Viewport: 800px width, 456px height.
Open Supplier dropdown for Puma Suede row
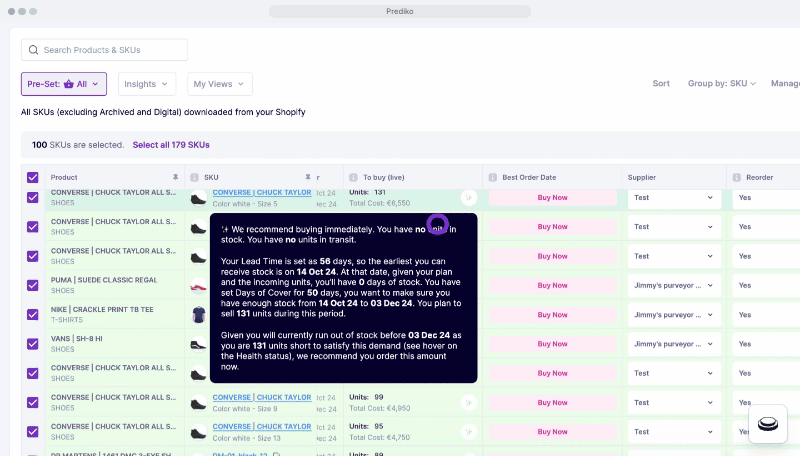tap(673, 285)
